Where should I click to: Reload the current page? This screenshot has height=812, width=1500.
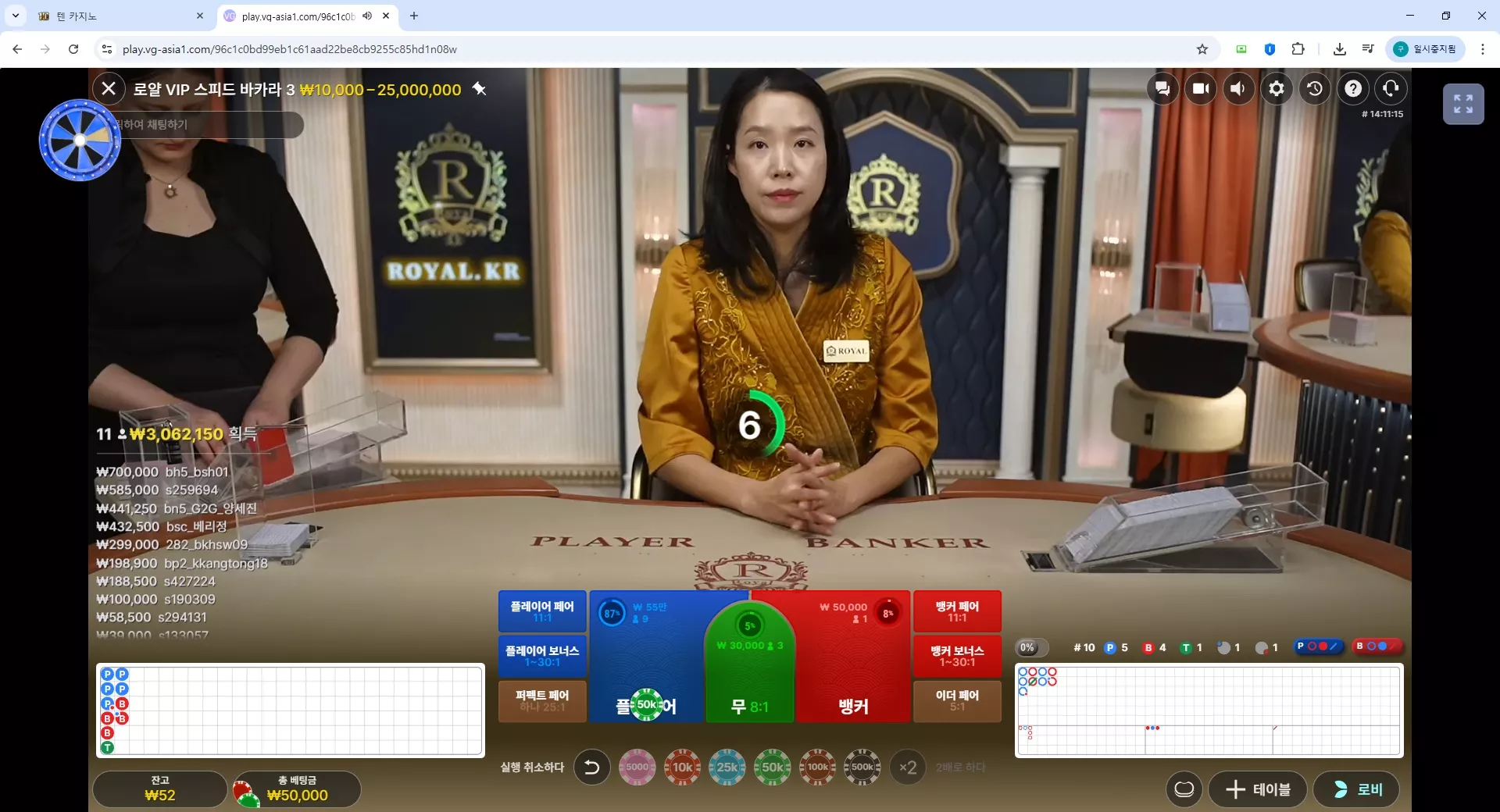73,49
